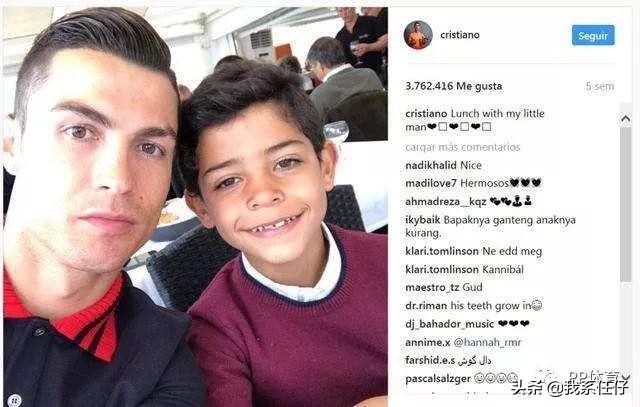Click the selfie photo of the post
Viewport: 640px width, 407px height.
(x=196, y=207)
